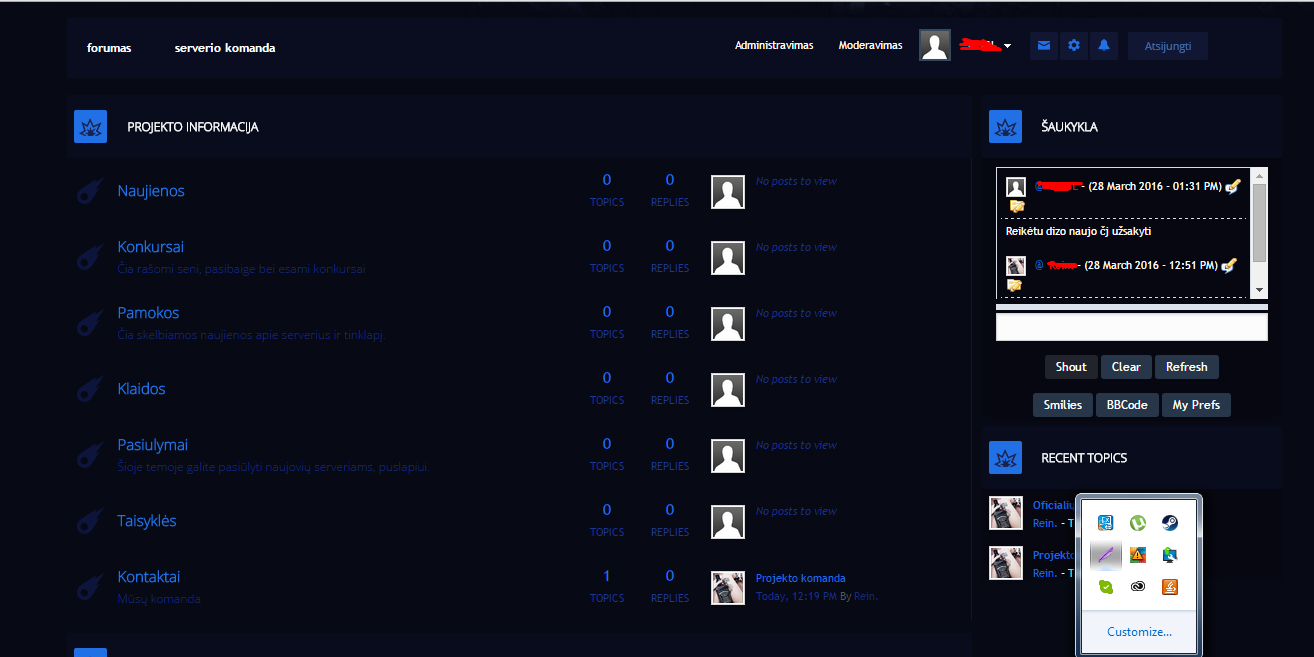Open Steam from the system tray
This screenshot has width=1314, height=657.
pyautogui.click(x=1169, y=523)
